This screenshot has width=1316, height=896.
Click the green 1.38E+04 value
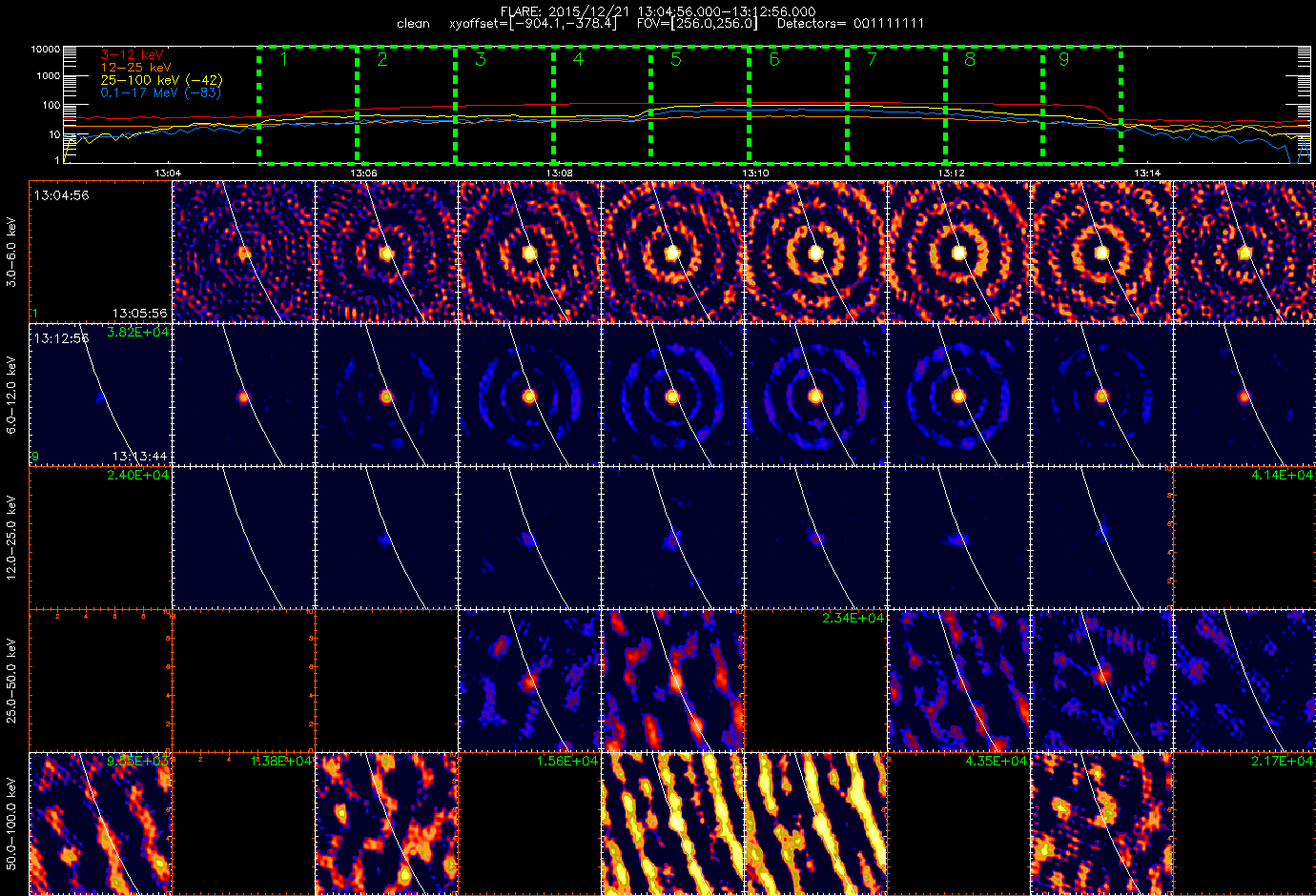(x=281, y=761)
